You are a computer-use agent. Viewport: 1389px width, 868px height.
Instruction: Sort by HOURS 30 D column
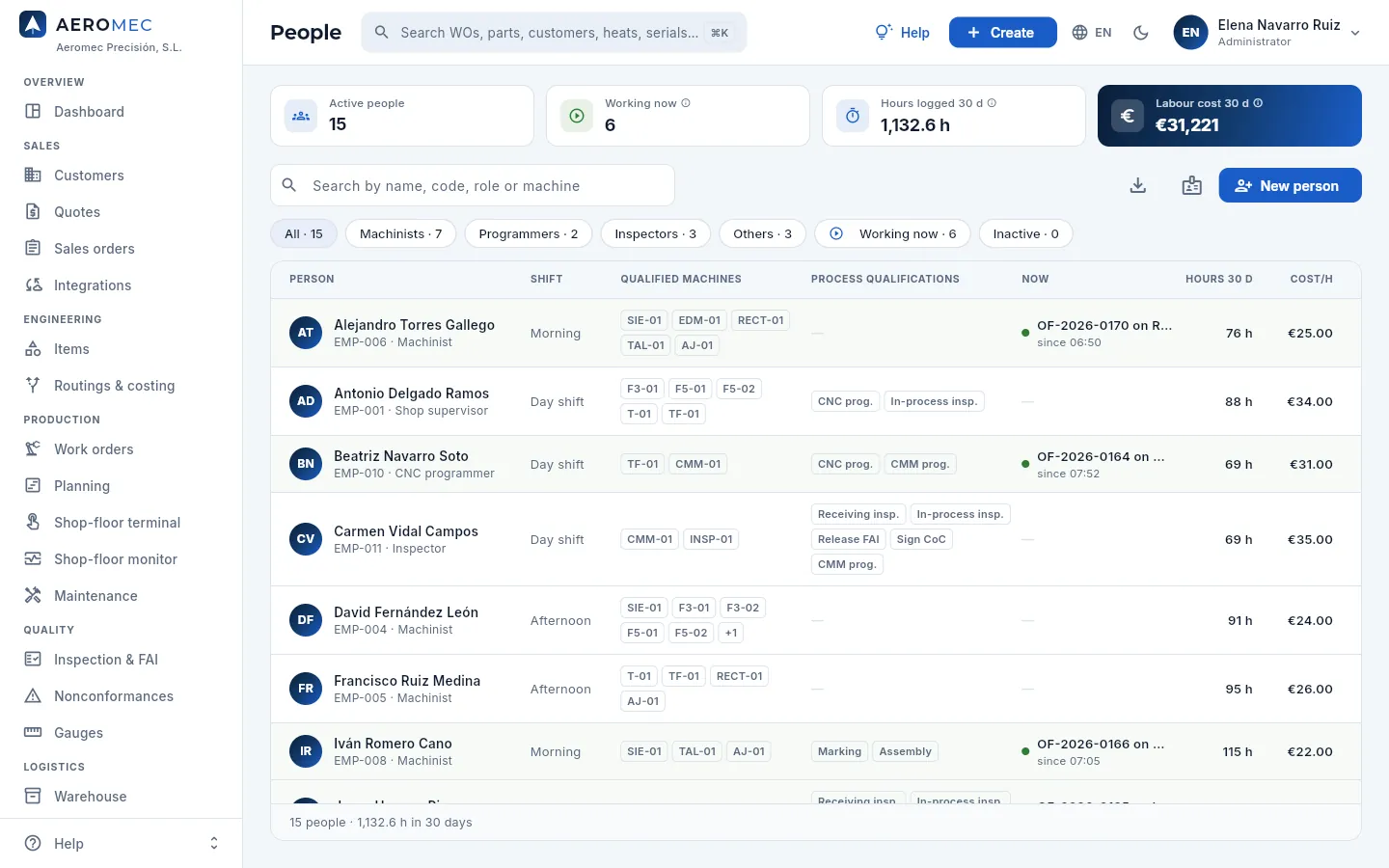pyautogui.click(x=1218, y=279)
